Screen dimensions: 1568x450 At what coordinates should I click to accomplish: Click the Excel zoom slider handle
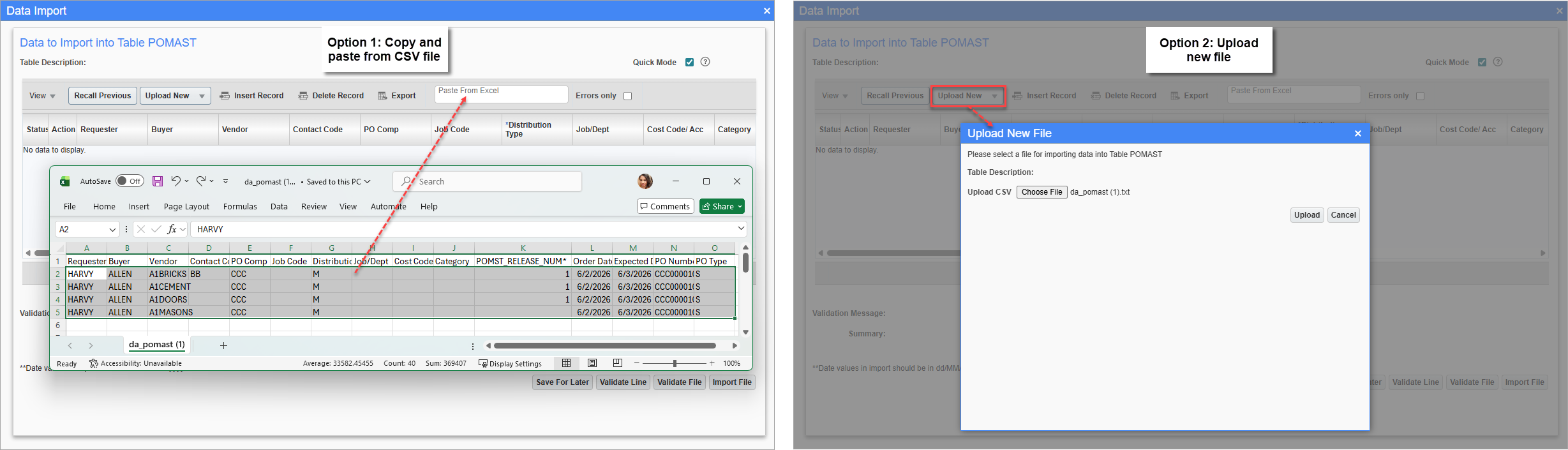675,363
